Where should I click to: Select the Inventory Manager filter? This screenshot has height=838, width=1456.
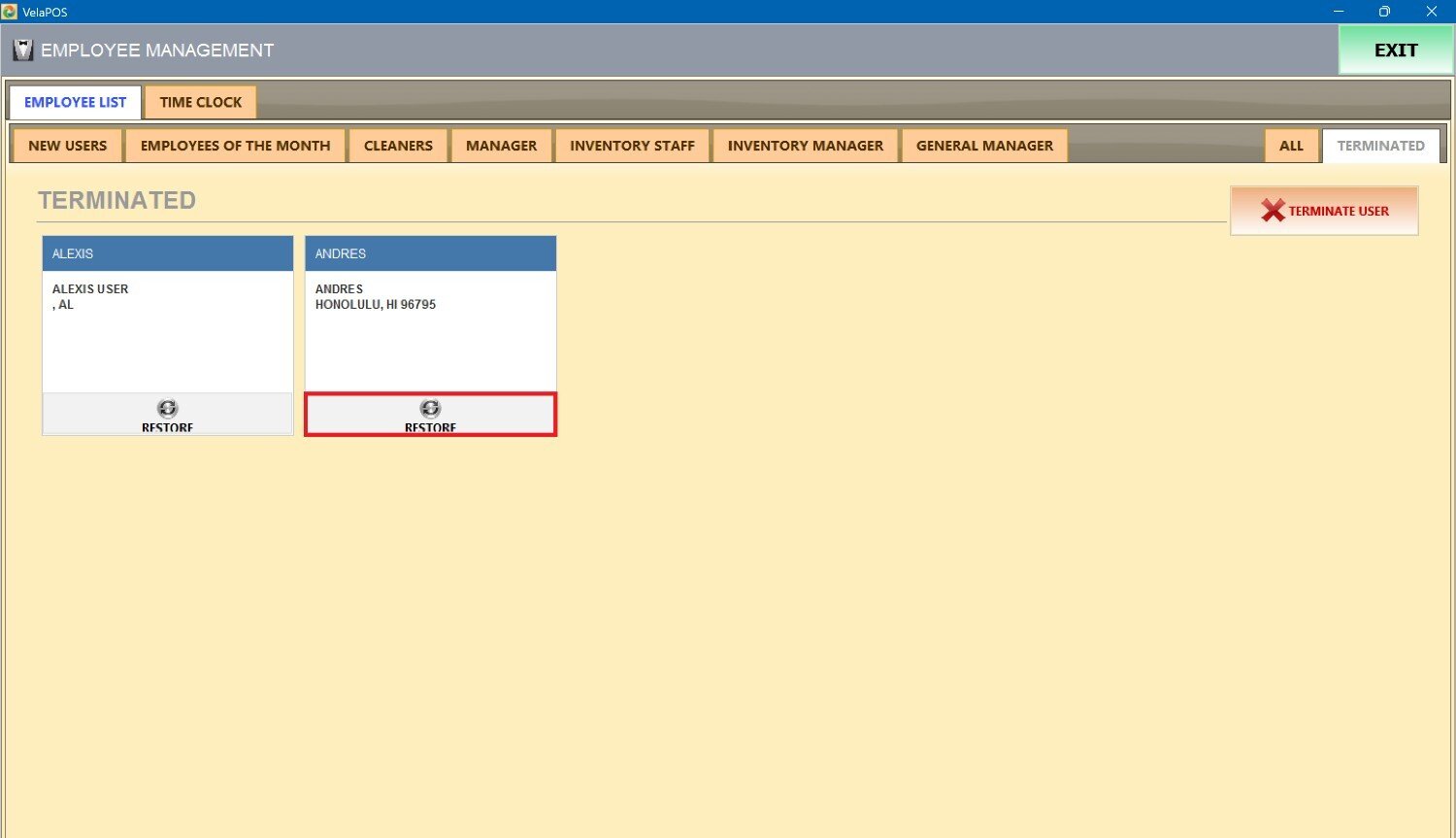coord(805,146)
